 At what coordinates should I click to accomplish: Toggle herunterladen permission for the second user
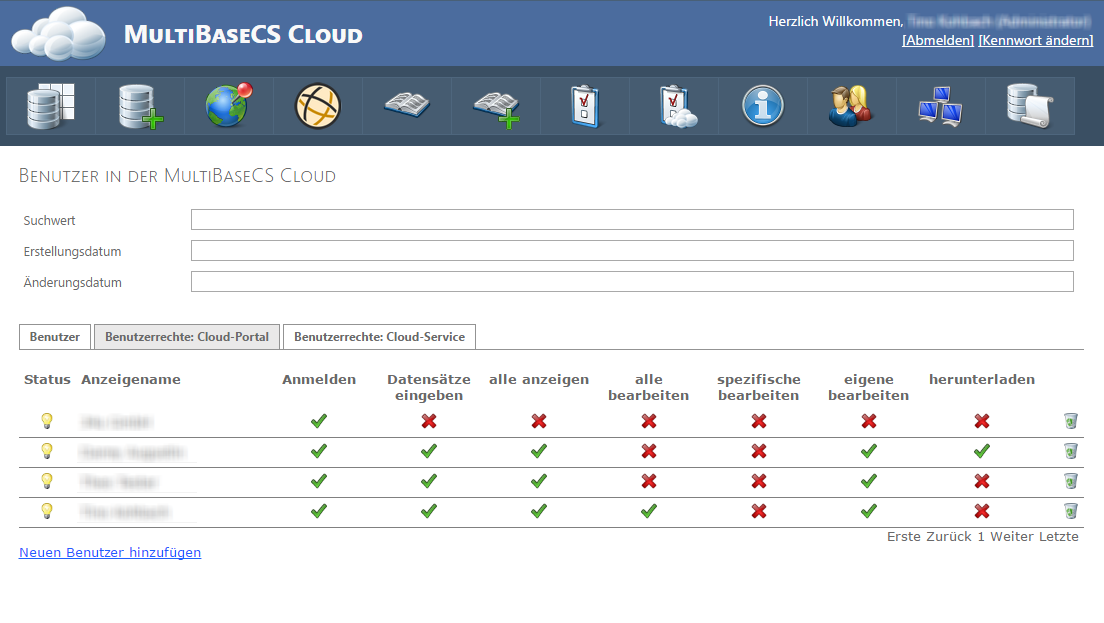(981, 451)
